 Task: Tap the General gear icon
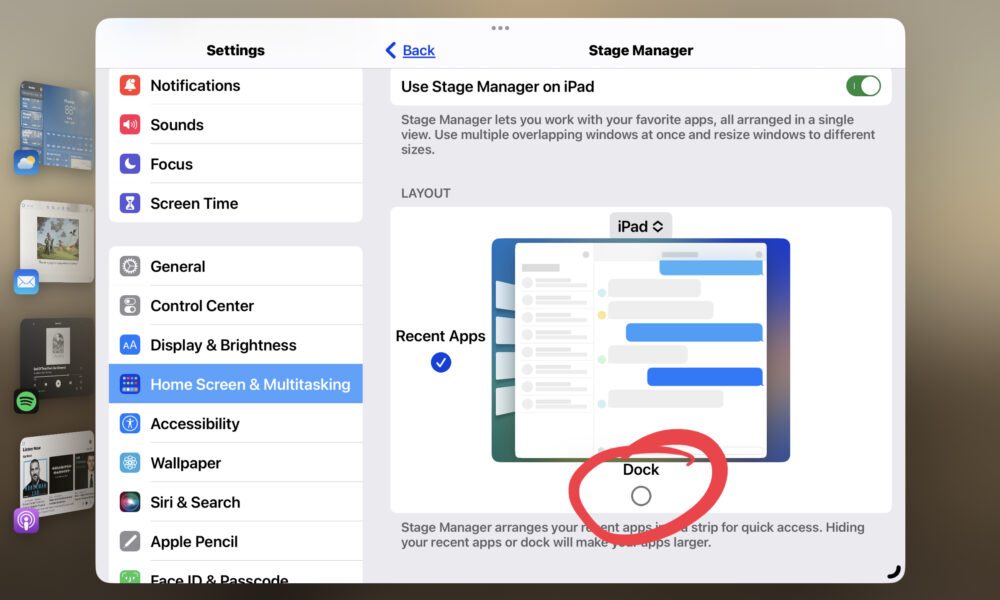coord(130,267)
